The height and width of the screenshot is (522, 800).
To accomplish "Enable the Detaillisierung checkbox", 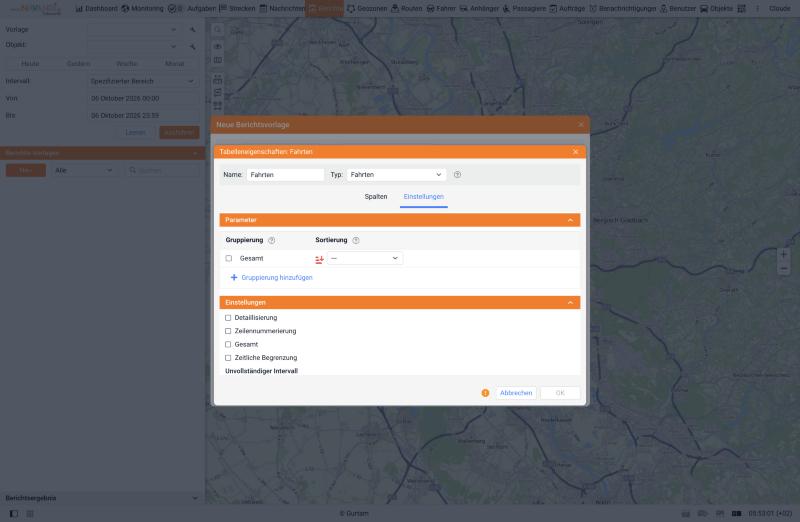I will [228, 318].
